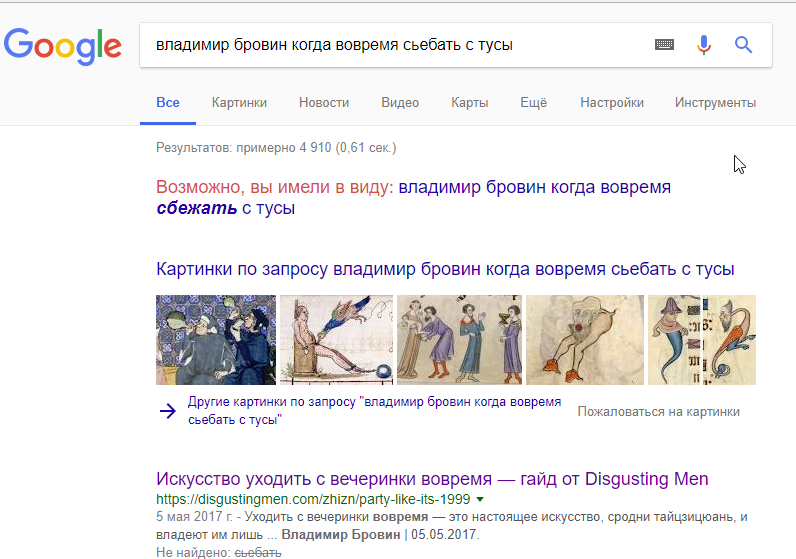Expand the green arrow next to disgustingmen URL
Screen dimensions: 796x559
click(x=481, y=499)
